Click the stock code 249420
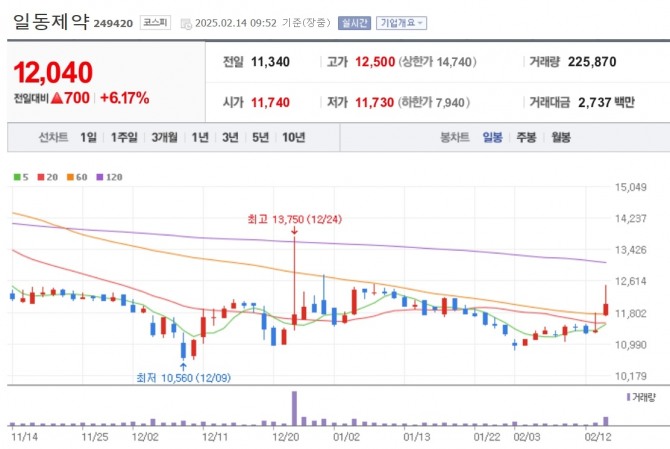The image size is (670, 449). click(113, 23)
